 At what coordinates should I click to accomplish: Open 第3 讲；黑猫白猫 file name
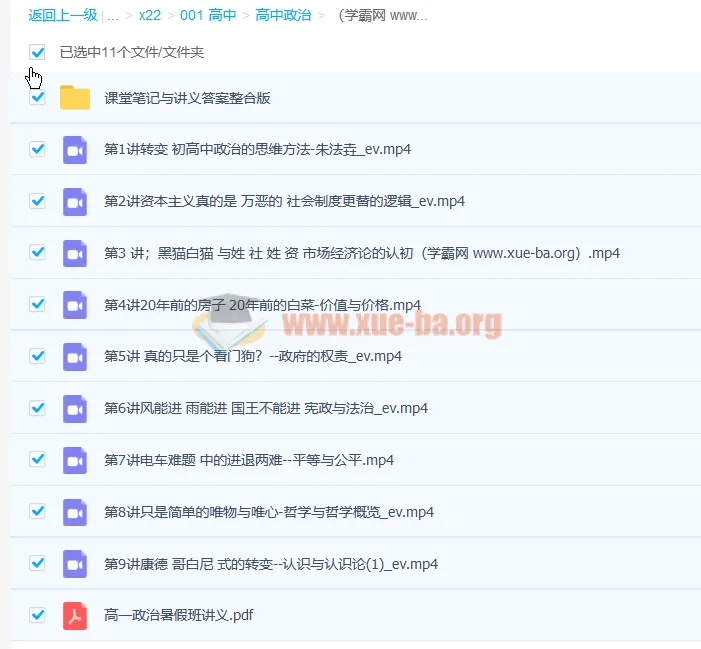(x=362, y=253)
